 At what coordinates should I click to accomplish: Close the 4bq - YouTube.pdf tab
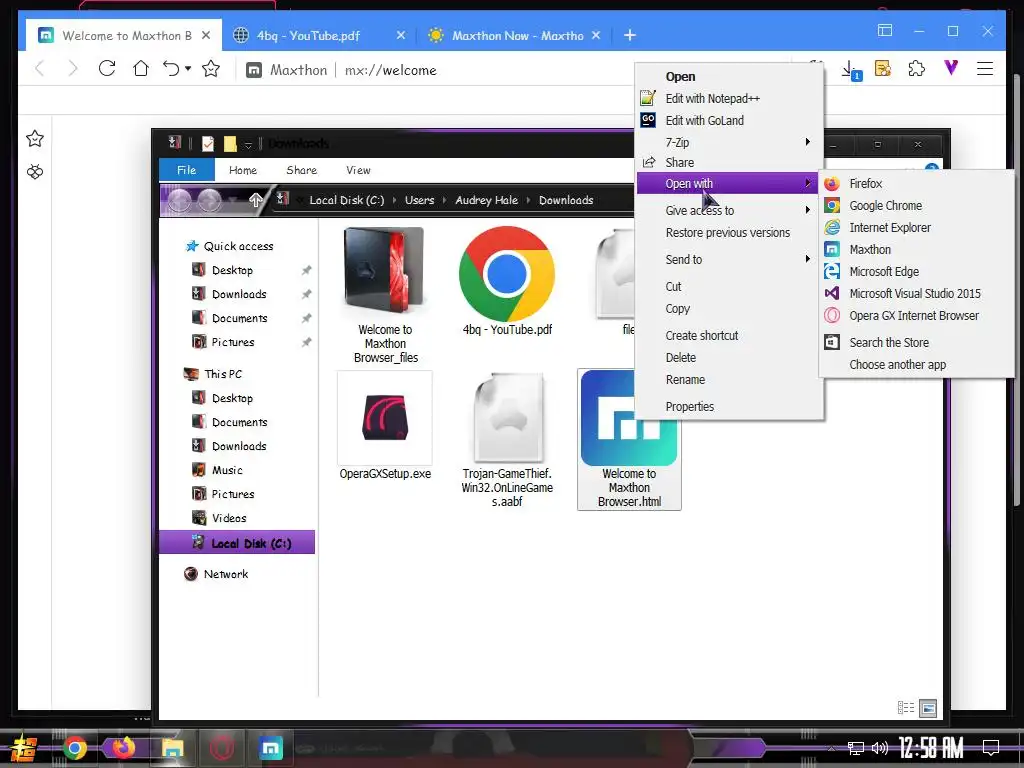(401, 35)
